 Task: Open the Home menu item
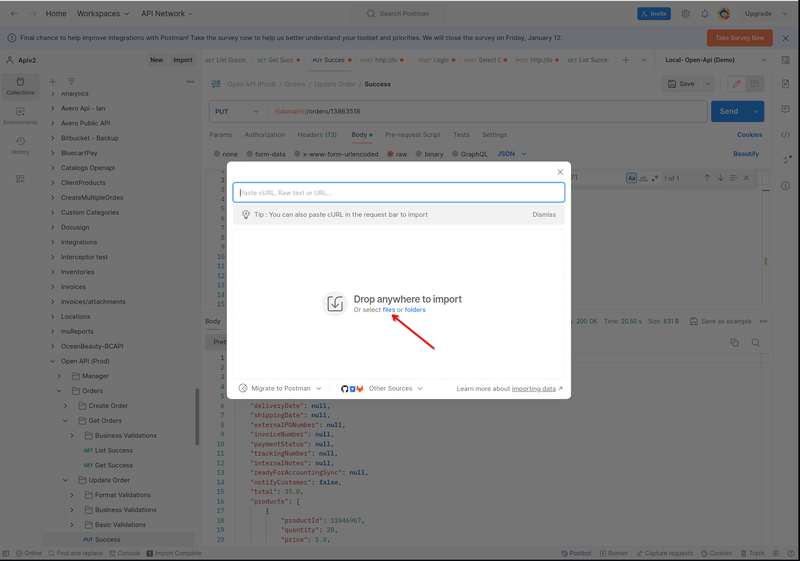tap(56, 14)
